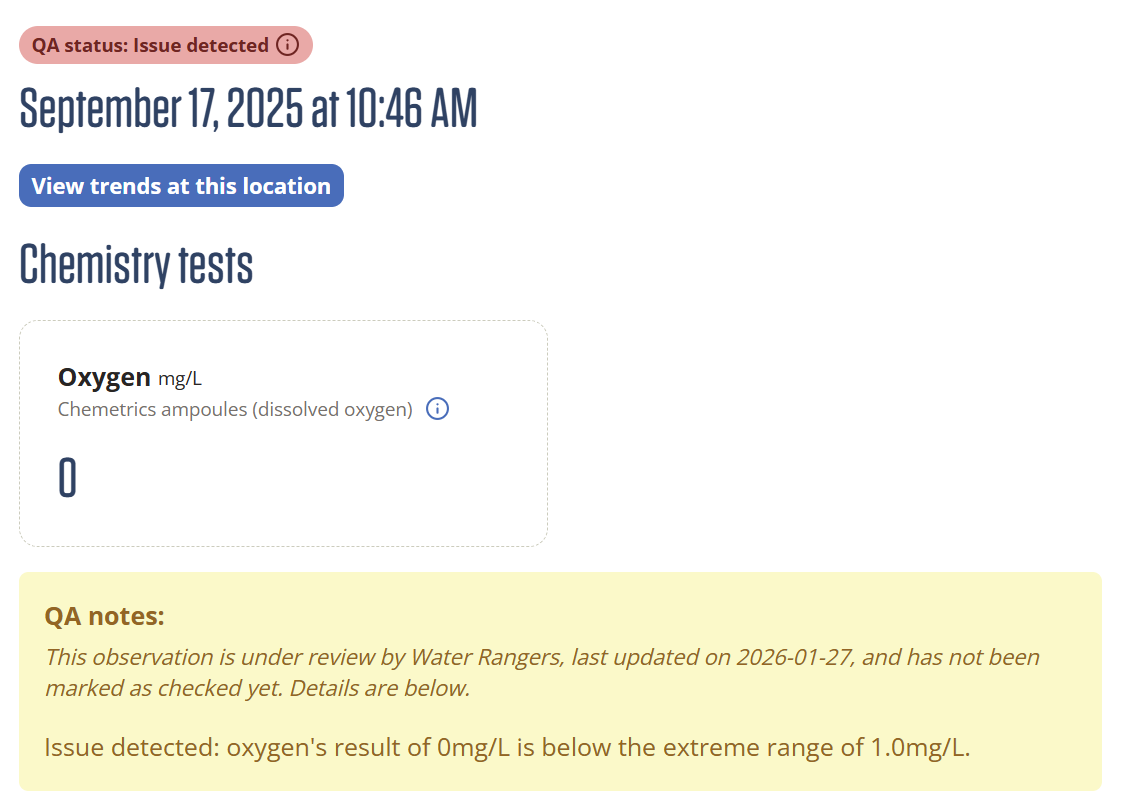Viewport: 1122px width, 806px height.
Task: Click the QA notes: heading
Action: [x=104, y=616]
